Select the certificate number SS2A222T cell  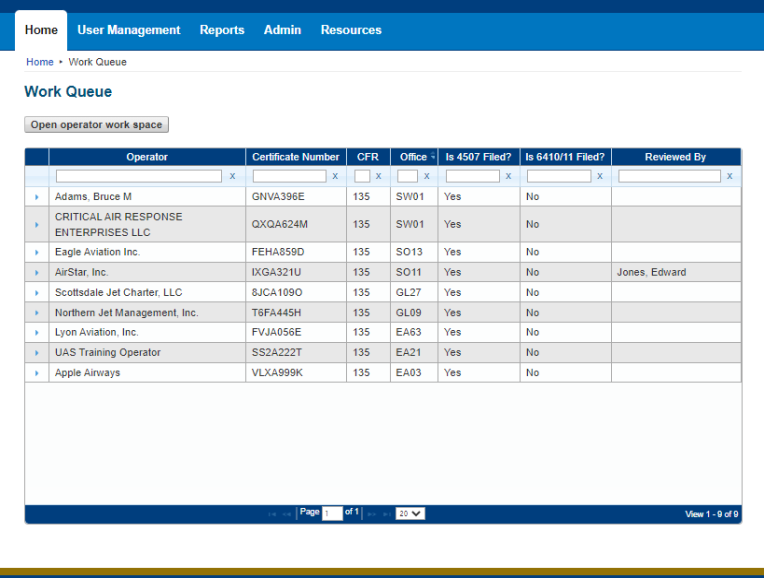pyautogui.click(x=296, y=352)
